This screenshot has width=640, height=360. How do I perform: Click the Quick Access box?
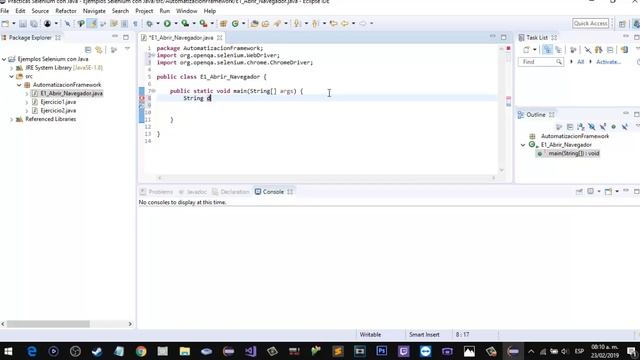(590, 24)
